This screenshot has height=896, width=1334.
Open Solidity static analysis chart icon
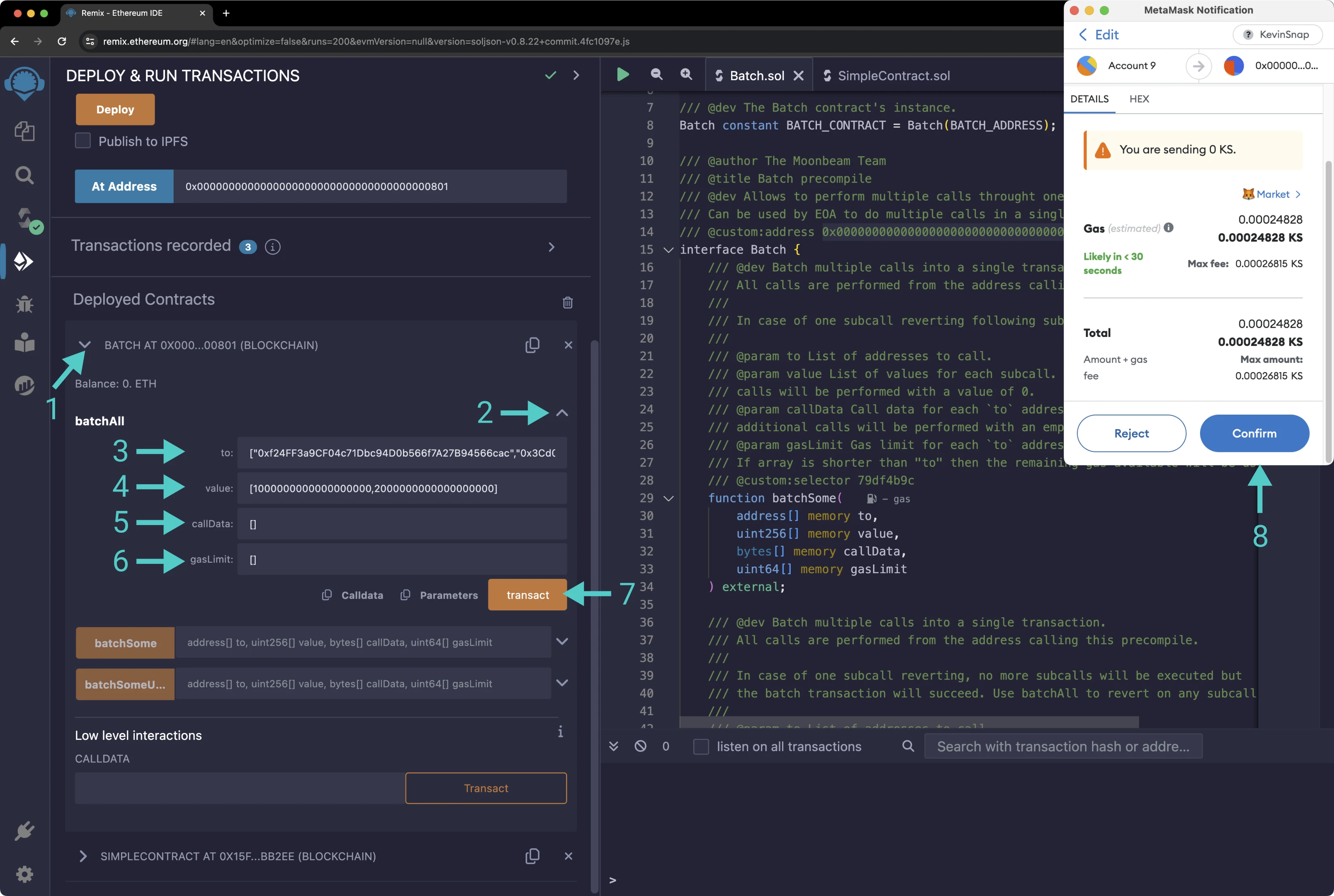(x=25, y=385)
